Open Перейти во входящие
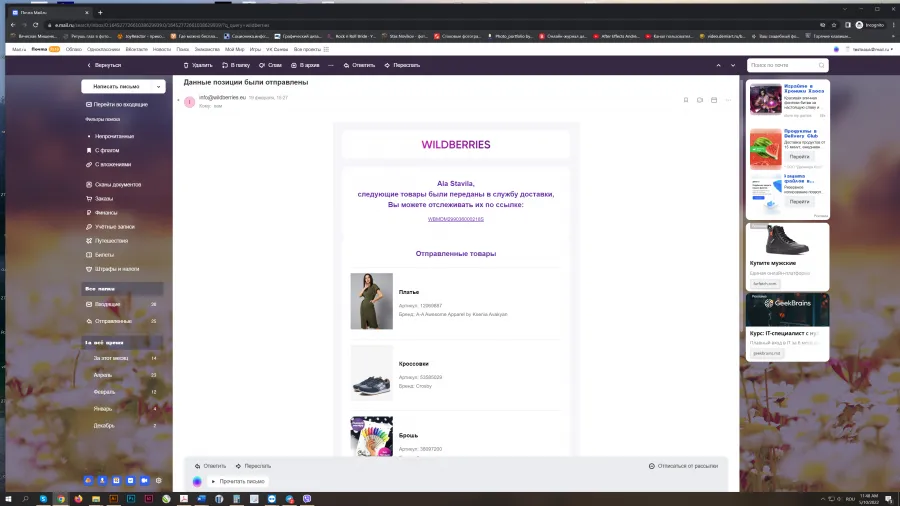The width and height of the screenshot is (900, 506). pyautogui.click(x=117, y=104)
